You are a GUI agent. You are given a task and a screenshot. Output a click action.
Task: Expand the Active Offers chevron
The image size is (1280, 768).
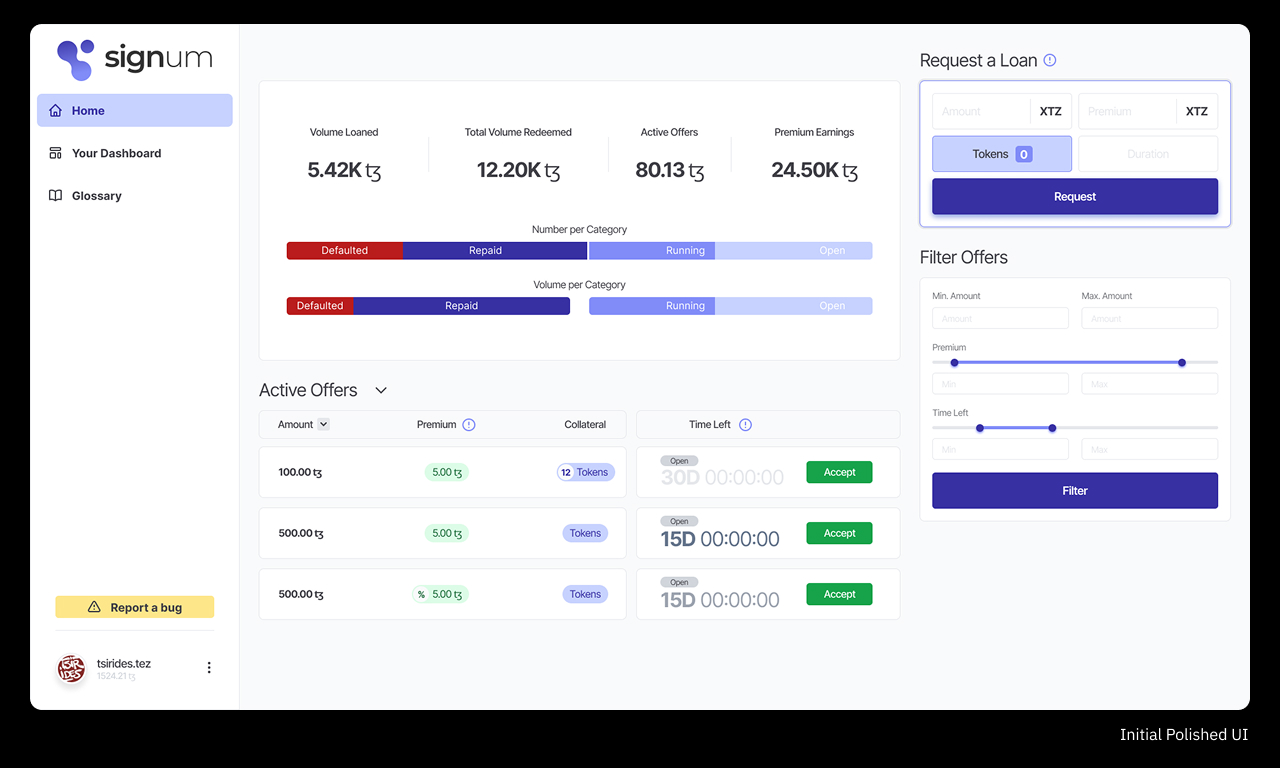click(x=380, y=391)
